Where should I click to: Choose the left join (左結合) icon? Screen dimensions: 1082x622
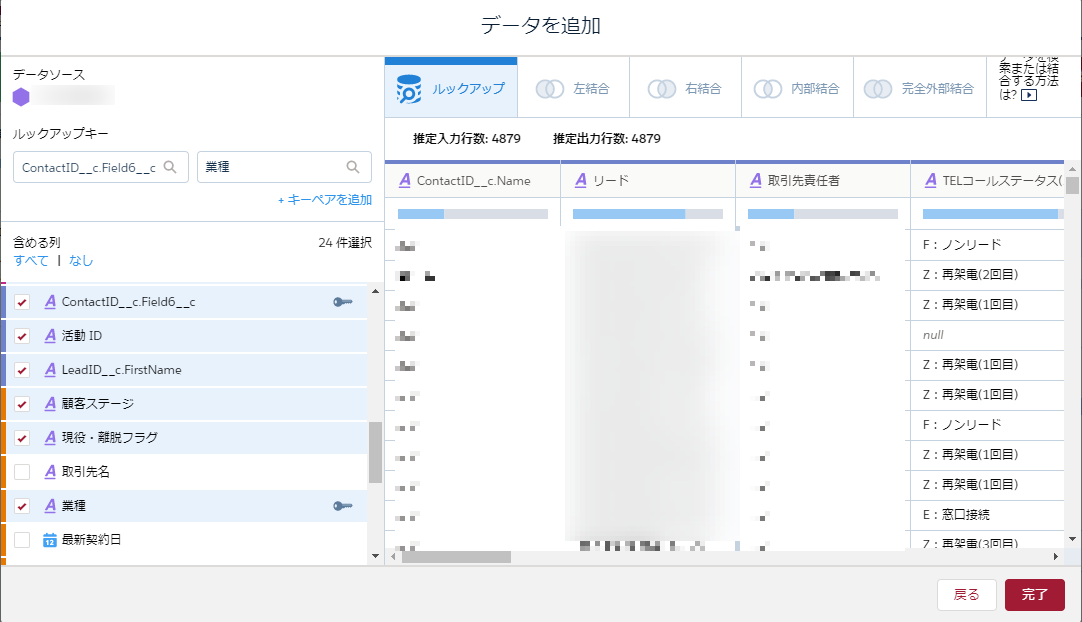click(x=551, y=89)
